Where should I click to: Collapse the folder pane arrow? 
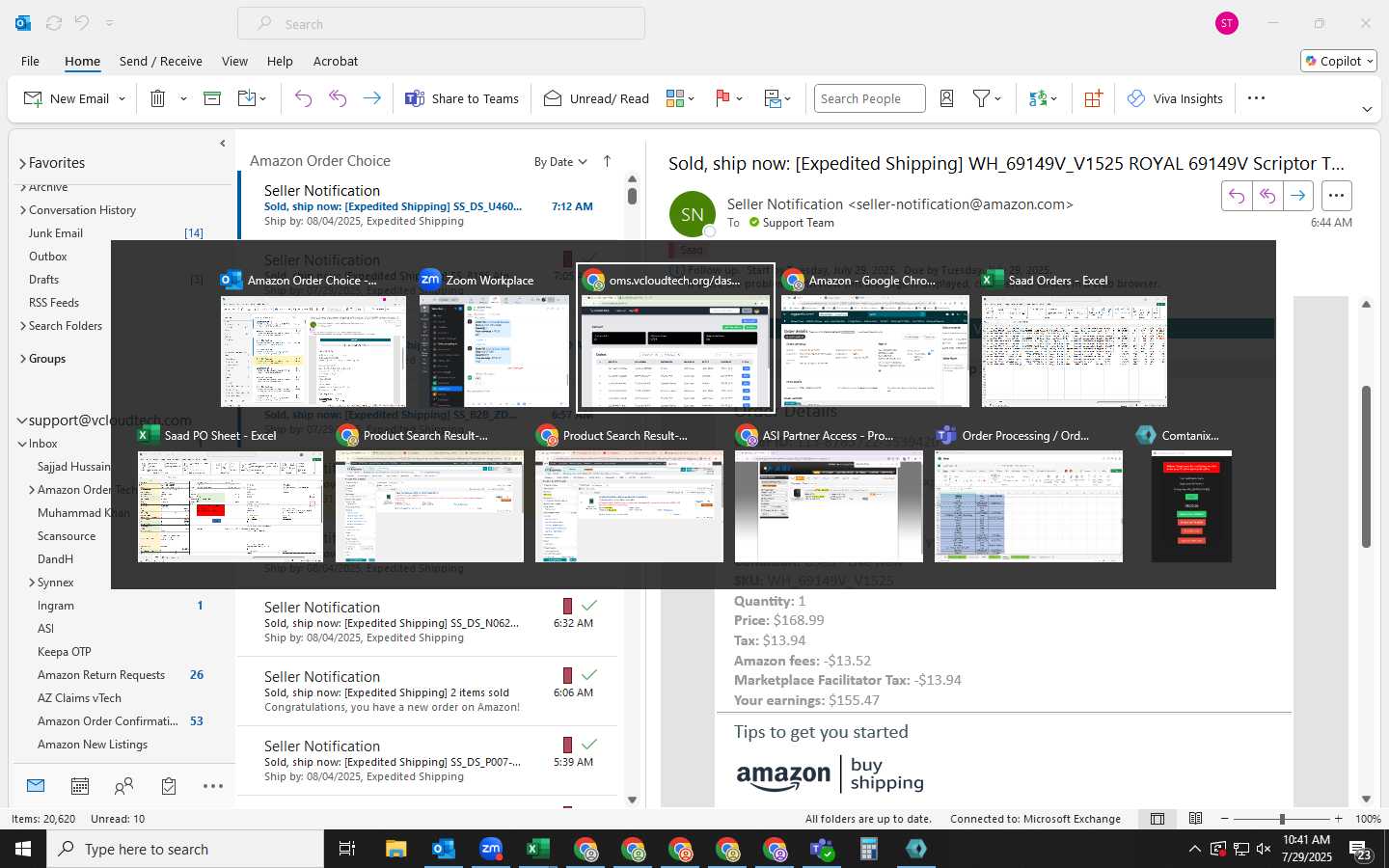[223, 144]
